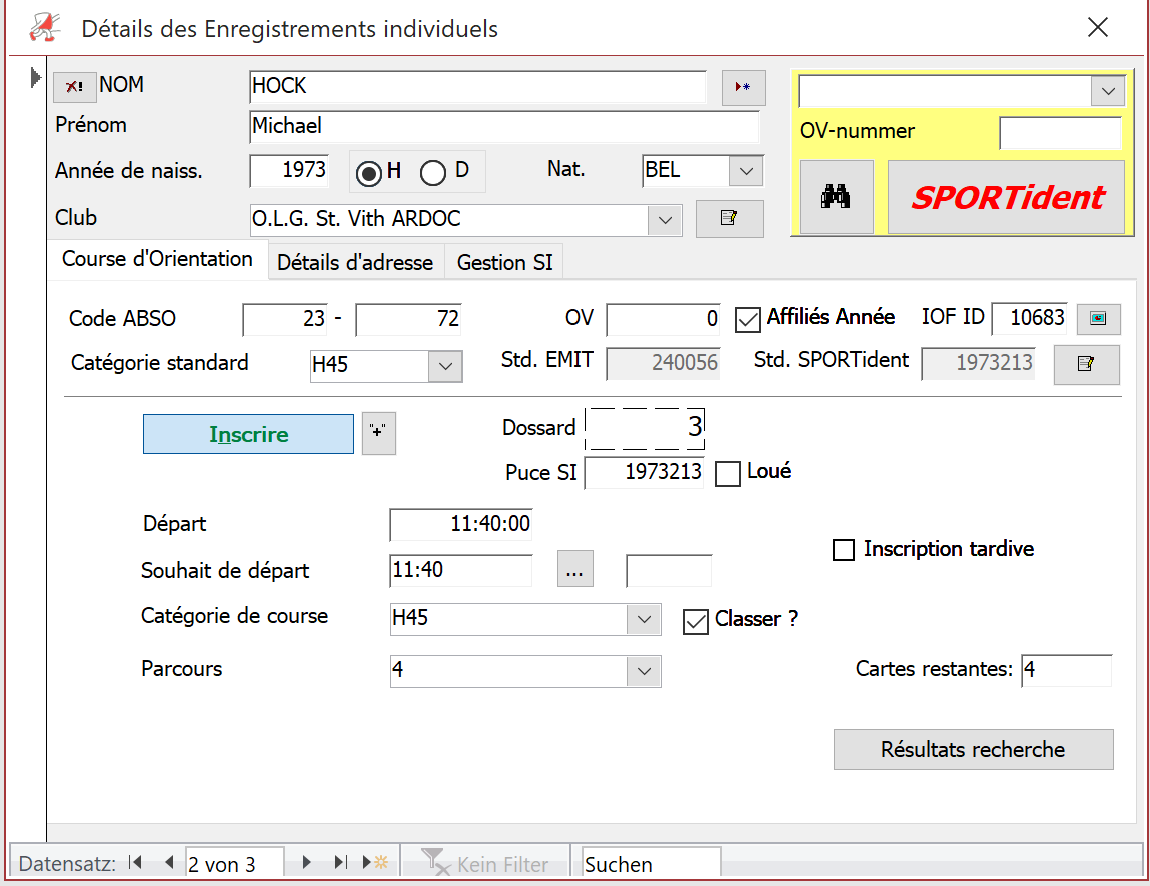The width and height of the screenshot is (1150, 886).
Task: Enable Inscription tardive checkbox
Action: [x=844, y=549]
